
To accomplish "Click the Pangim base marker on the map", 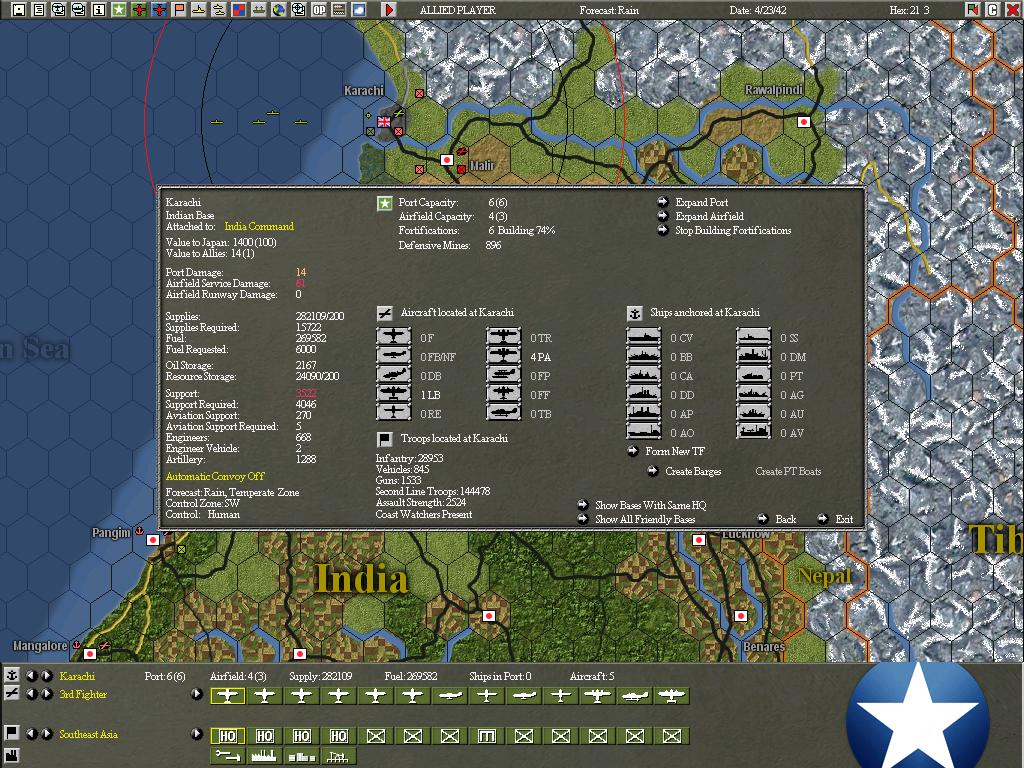I will [x=153, y=539].
